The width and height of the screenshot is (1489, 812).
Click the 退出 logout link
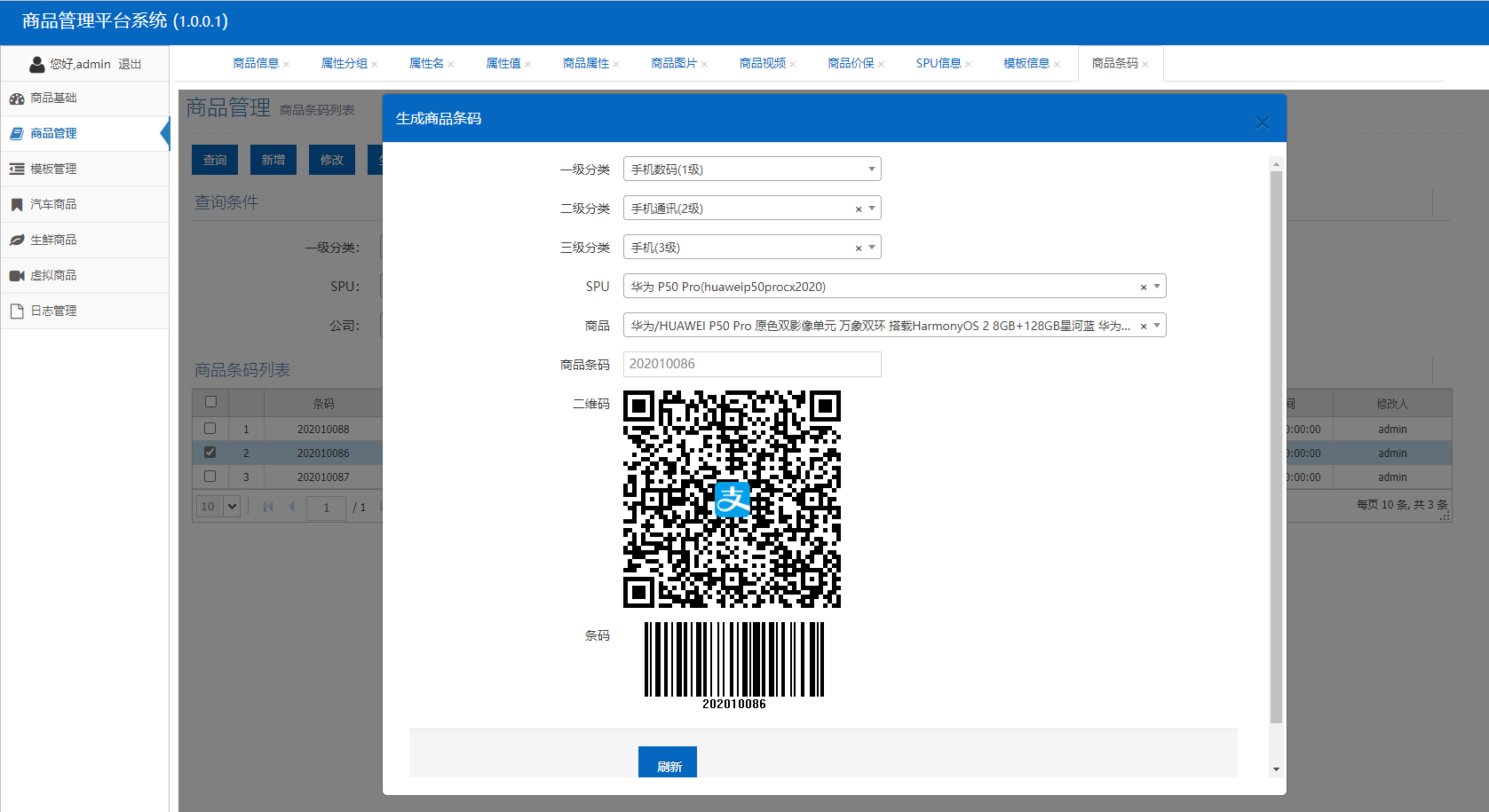tap(130, 65)
